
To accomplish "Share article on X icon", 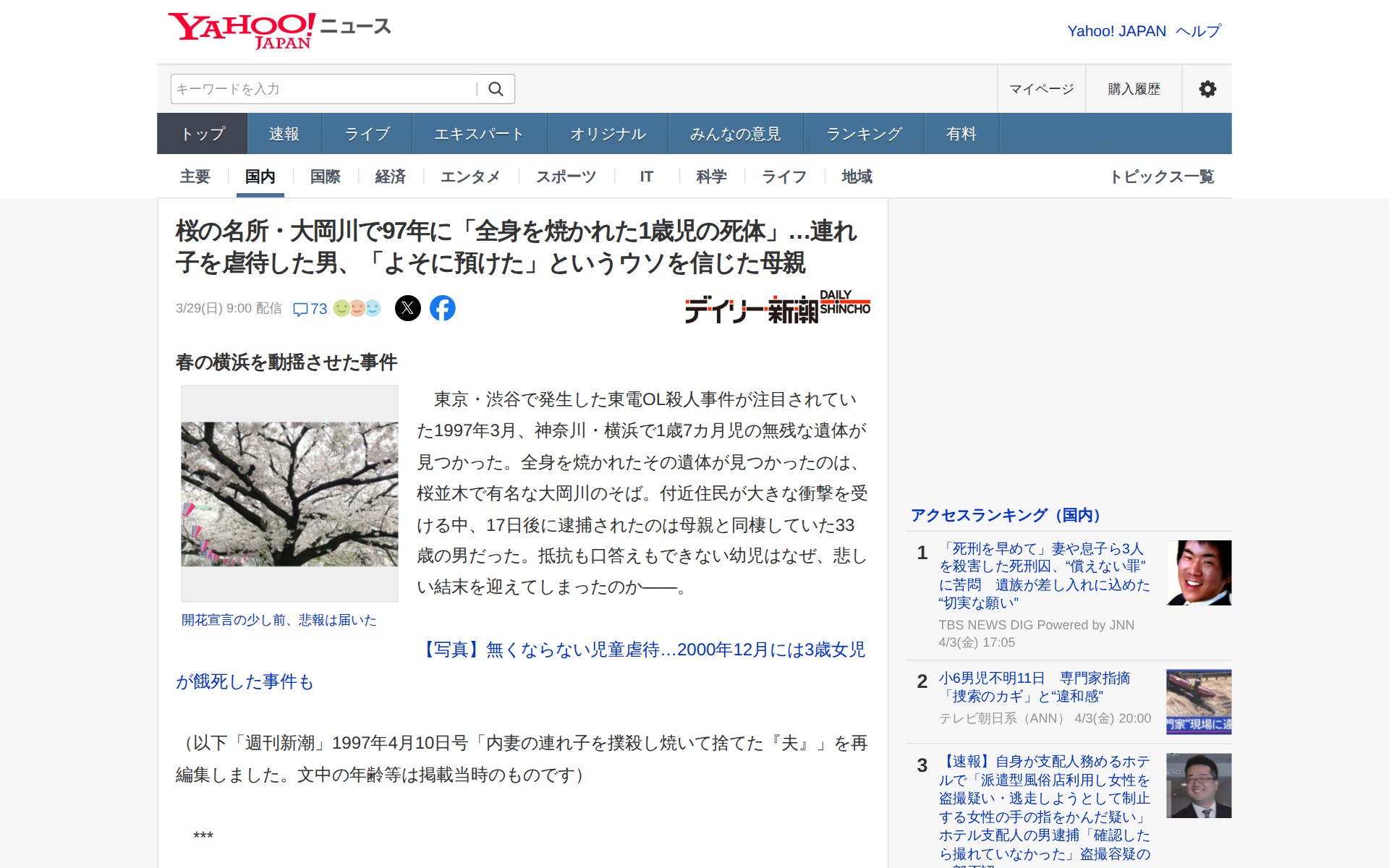I will point(408,308).
